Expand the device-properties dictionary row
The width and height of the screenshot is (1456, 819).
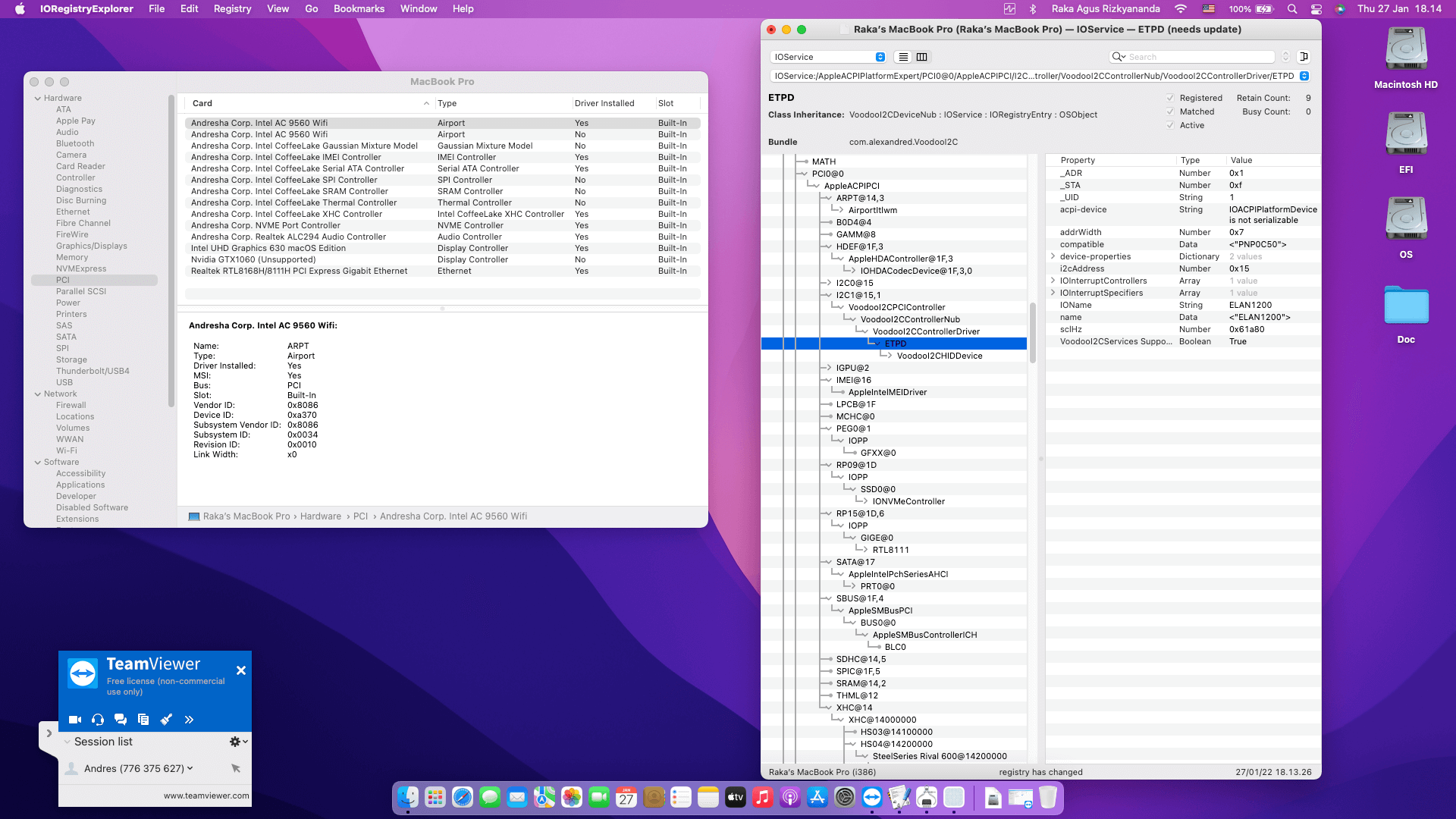coord(1053,256)
